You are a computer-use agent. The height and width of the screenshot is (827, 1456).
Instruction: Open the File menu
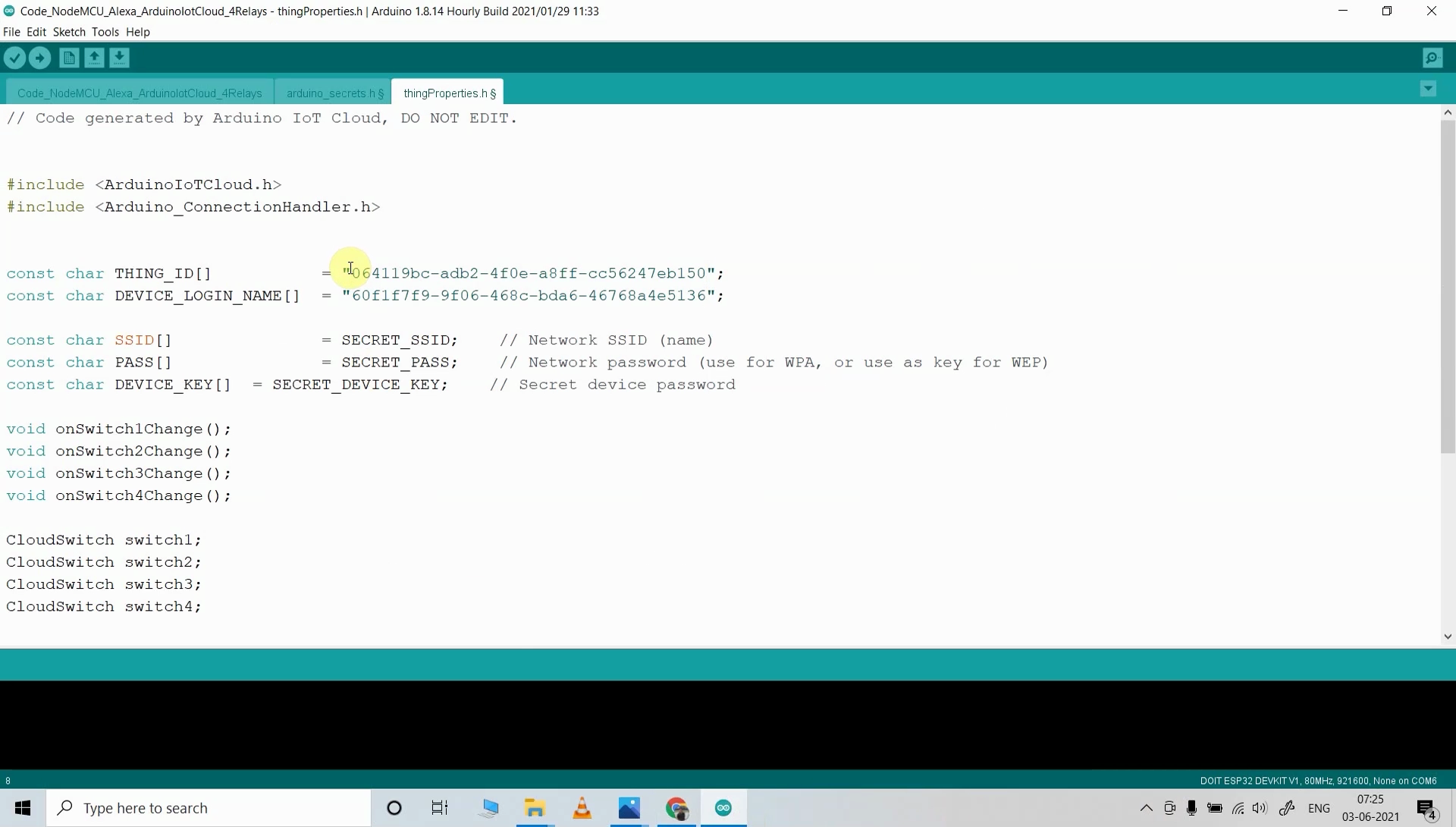click(x=11, y=32)
